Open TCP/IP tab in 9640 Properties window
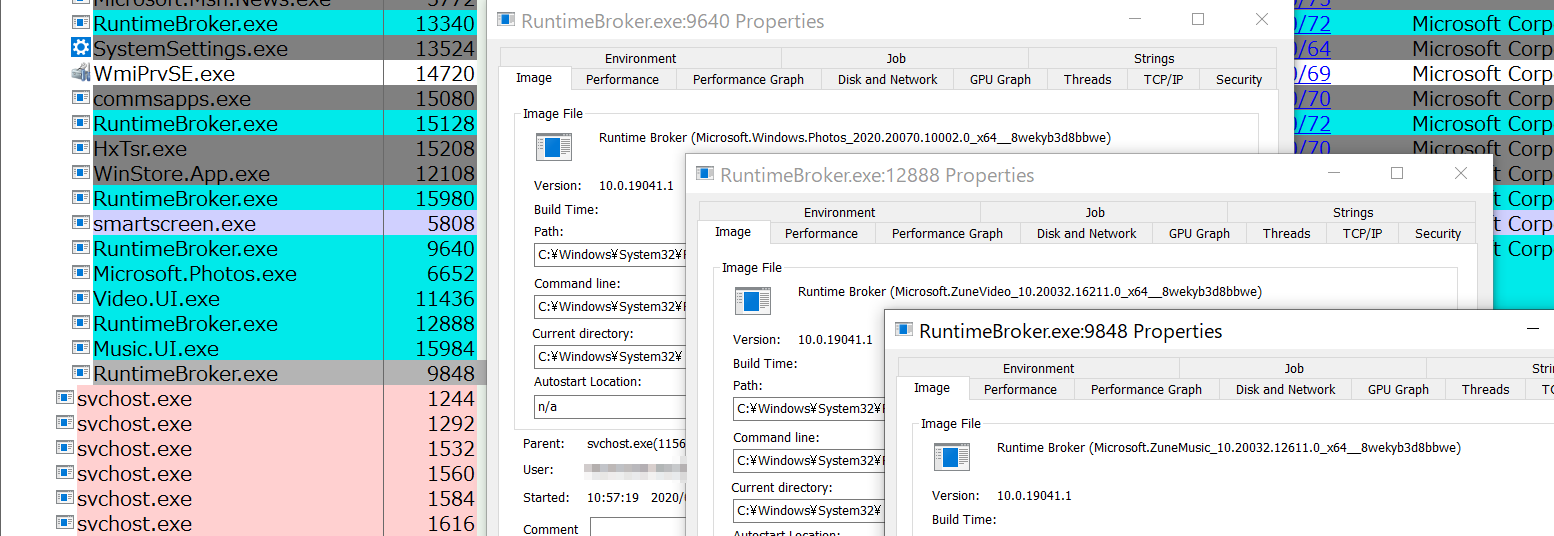 click(1163, 79)
